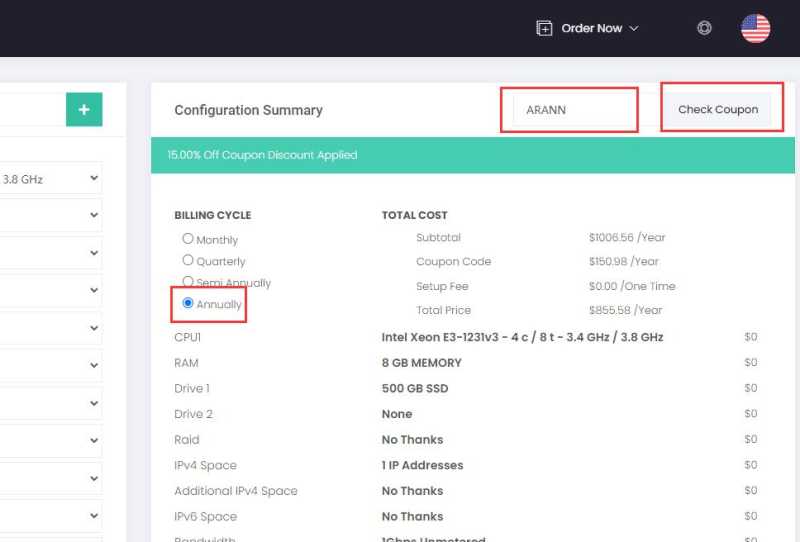Click the support lifebuoy icon

(x=704, y=28)
